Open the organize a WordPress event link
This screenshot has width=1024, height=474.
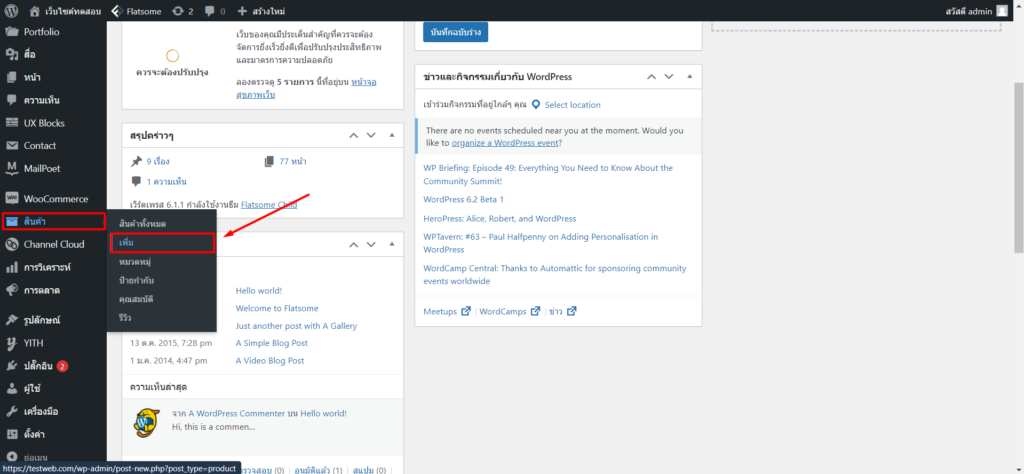(505, 142)
